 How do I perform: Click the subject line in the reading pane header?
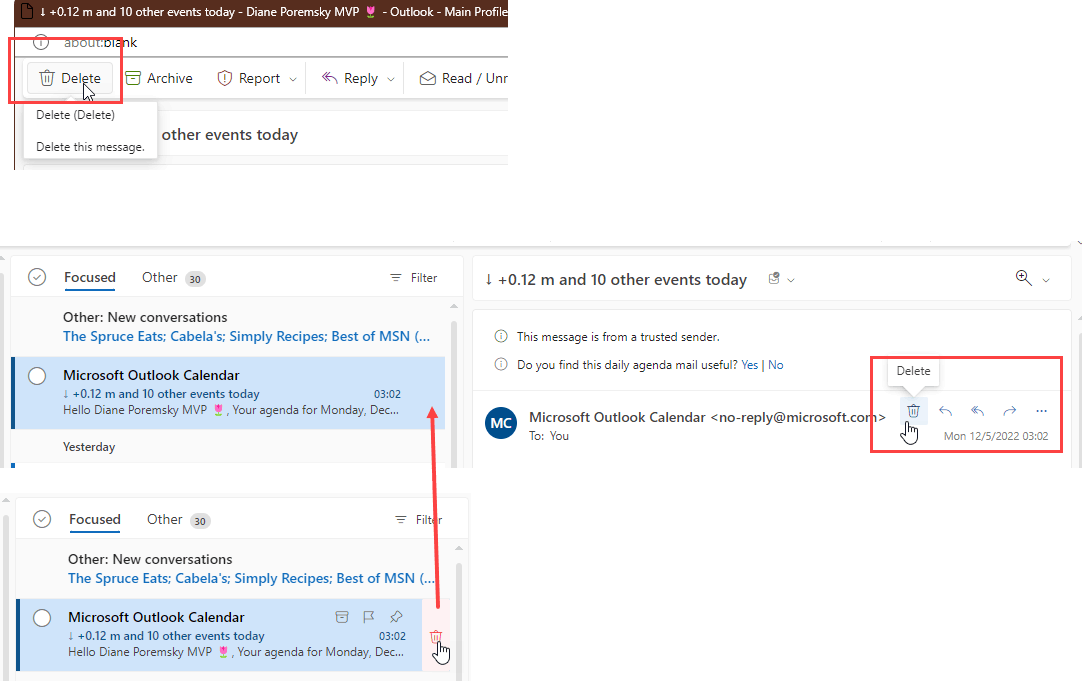point(616,279)
